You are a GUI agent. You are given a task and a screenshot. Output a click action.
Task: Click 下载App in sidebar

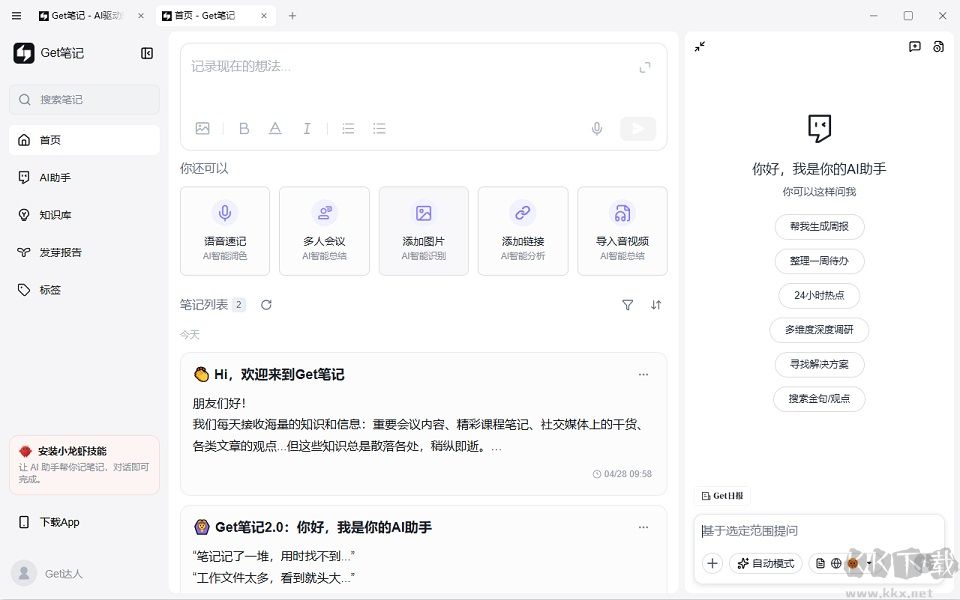(x=84, y=522)
